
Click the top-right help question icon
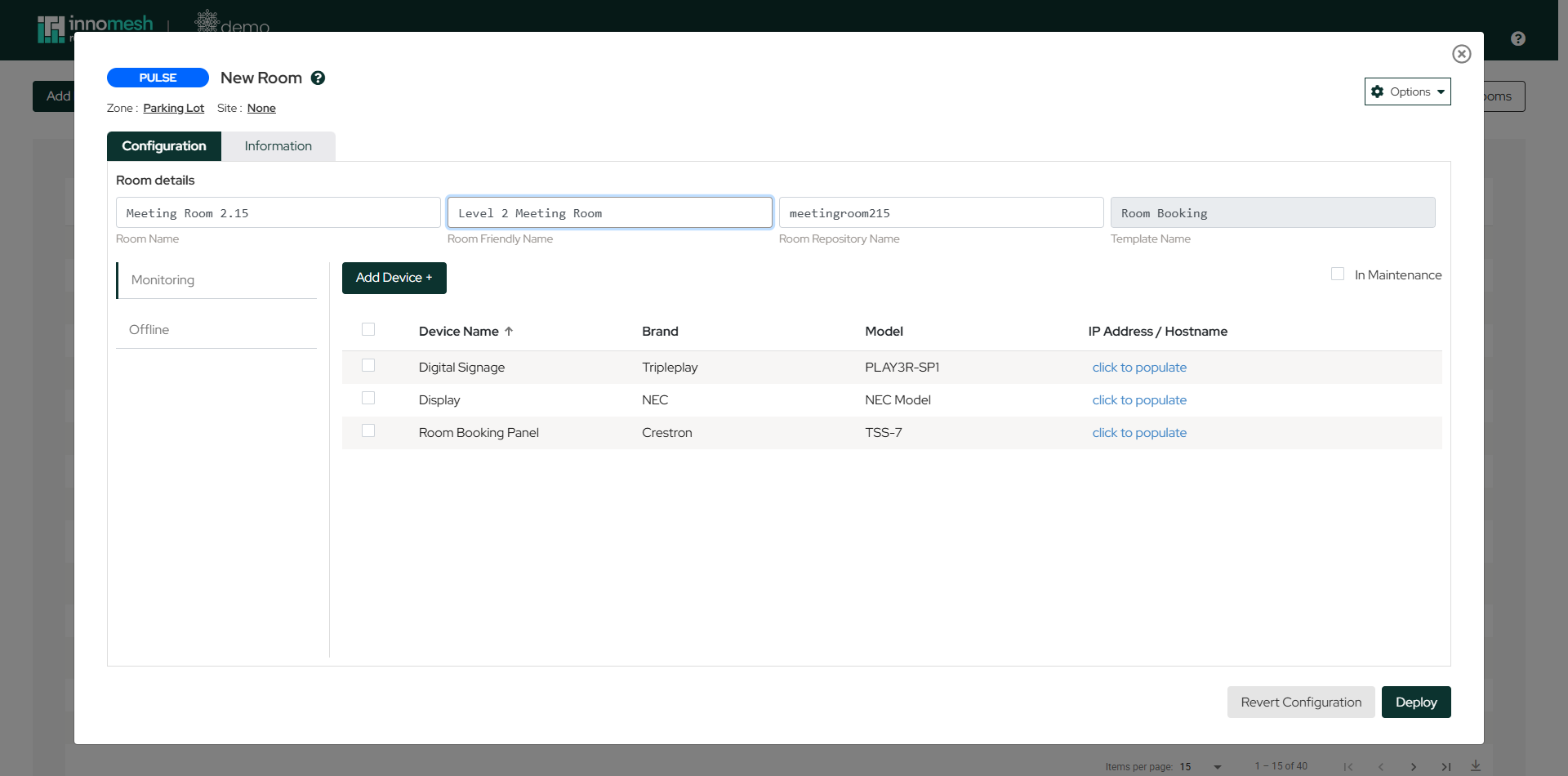click(x=1518, y=38)
